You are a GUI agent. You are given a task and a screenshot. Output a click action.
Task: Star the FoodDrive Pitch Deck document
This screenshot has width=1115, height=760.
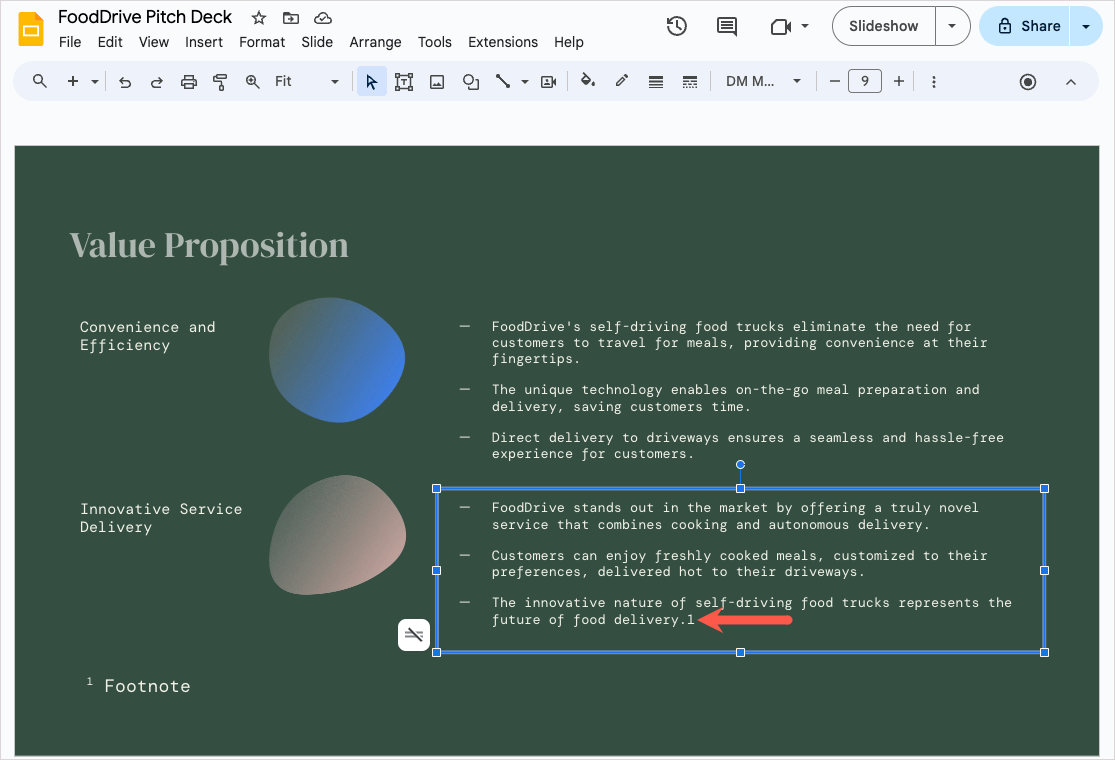click(259, 18)
